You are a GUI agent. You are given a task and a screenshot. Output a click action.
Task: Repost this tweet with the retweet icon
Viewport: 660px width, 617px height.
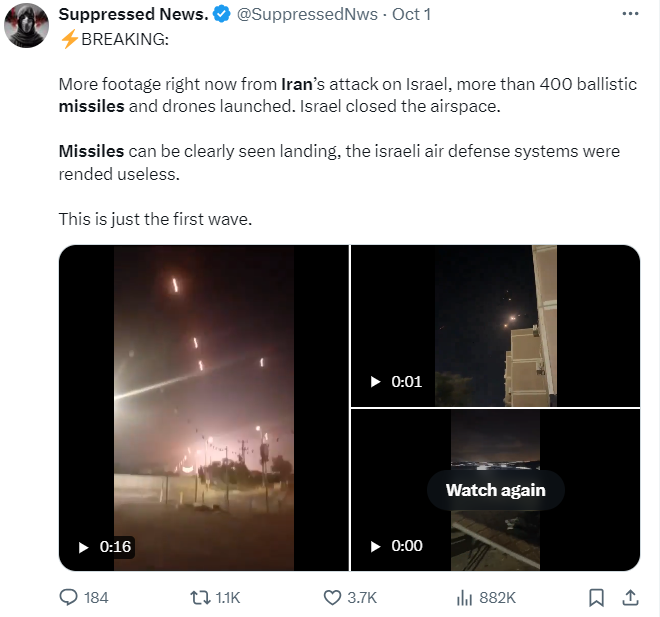pyautogui.click(x=199, y=597)
